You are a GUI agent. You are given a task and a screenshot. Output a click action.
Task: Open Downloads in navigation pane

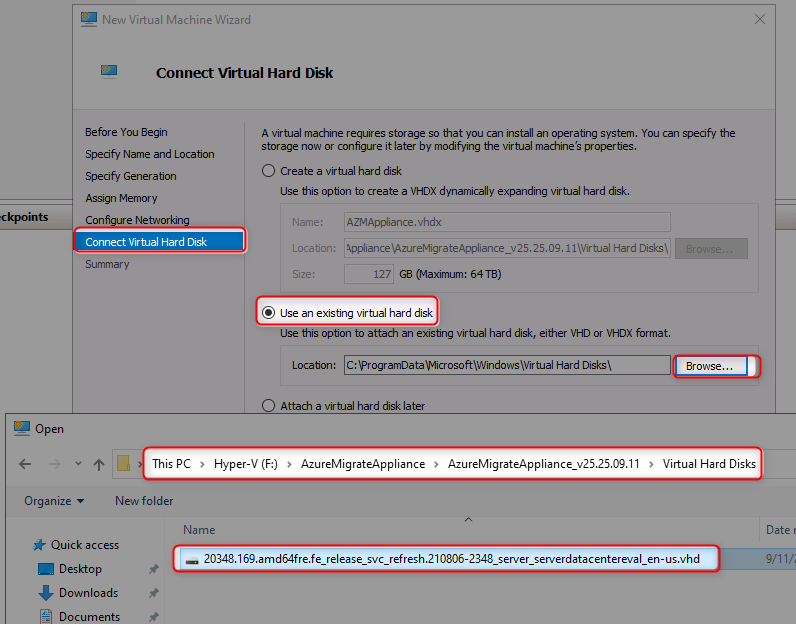tap(88, 593)
